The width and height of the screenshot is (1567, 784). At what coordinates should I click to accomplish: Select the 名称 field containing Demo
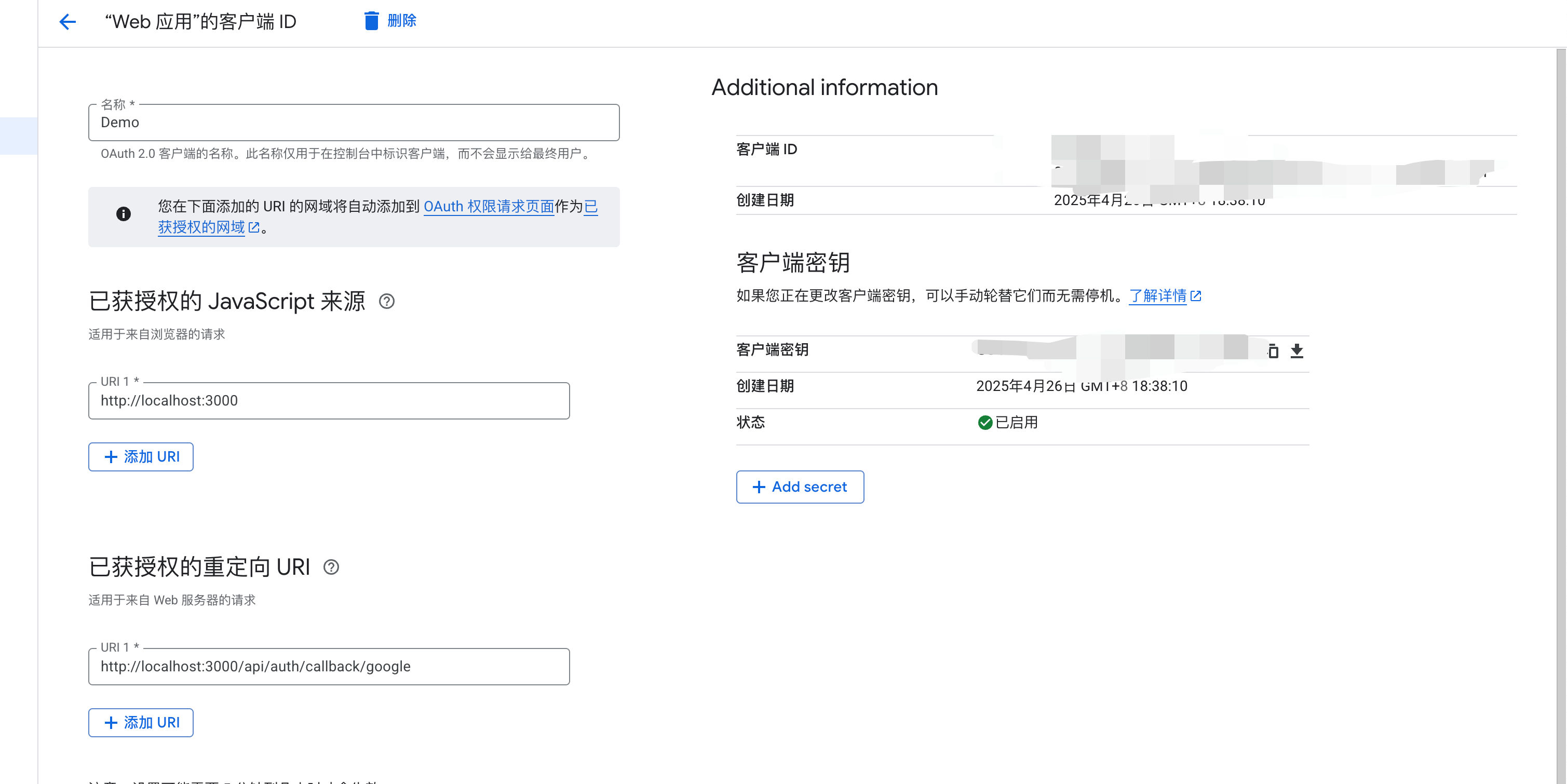tap(355, 122)
